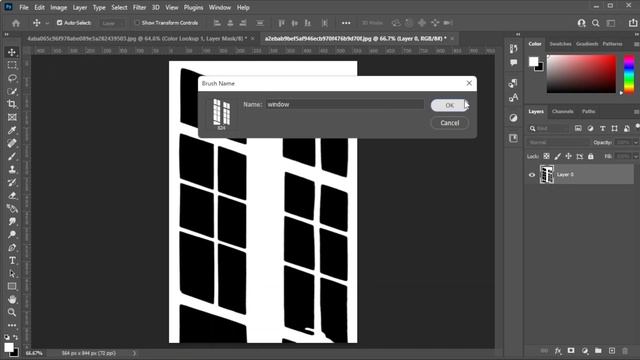Select the Rectangular Marquee tool
The width and height of the screenshot is (640, 360).
click(12, 65)
